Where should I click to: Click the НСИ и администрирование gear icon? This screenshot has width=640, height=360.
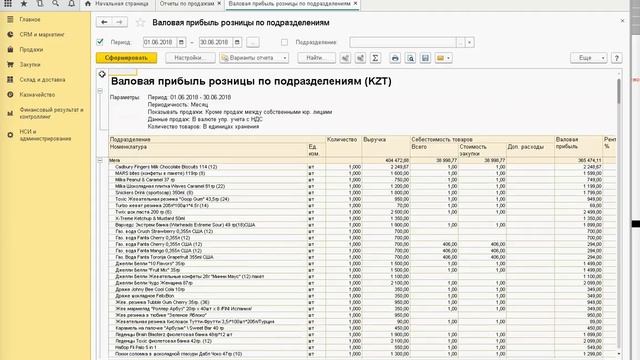(10, 135)
